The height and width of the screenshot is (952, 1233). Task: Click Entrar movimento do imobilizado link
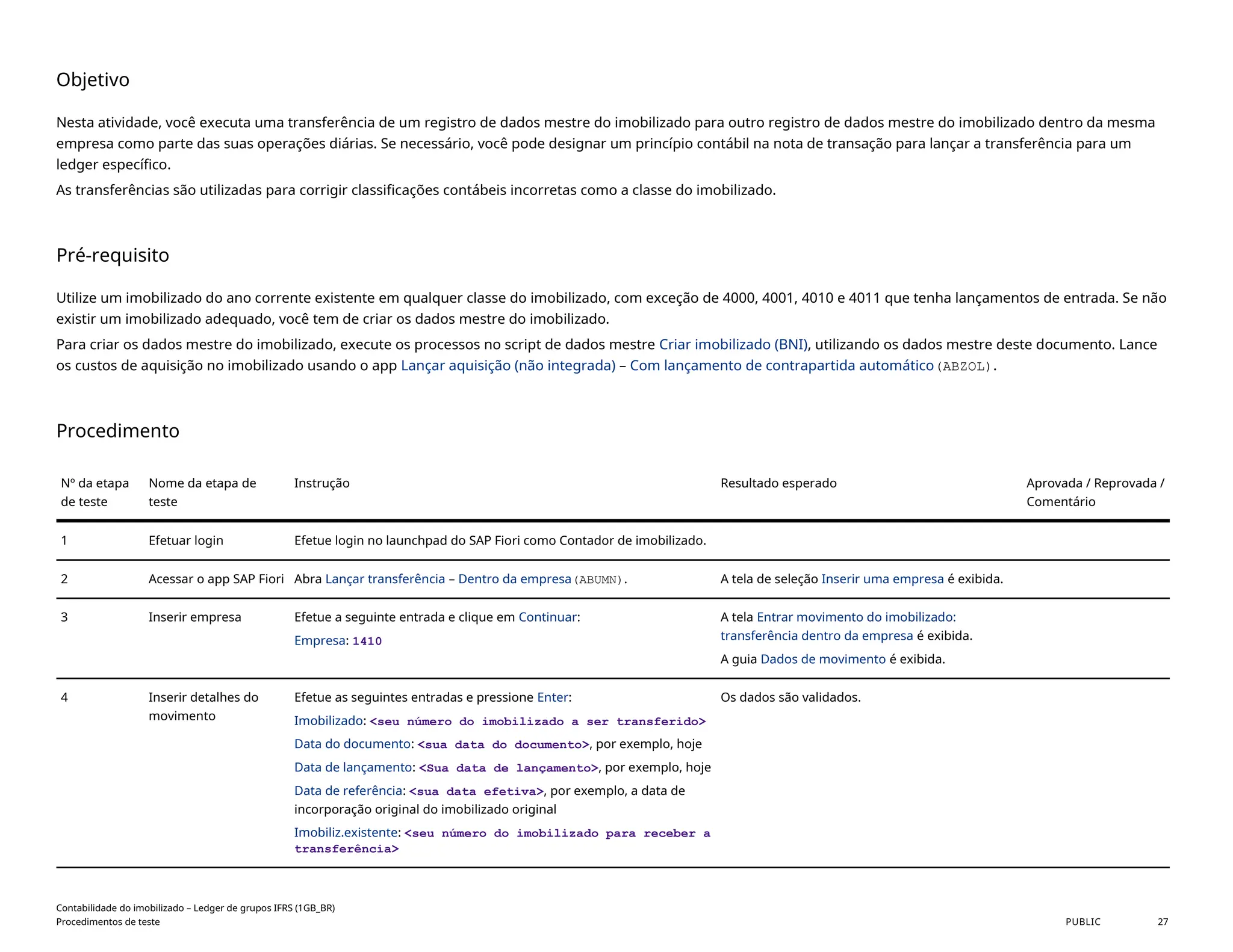click(x=856, y=617)
